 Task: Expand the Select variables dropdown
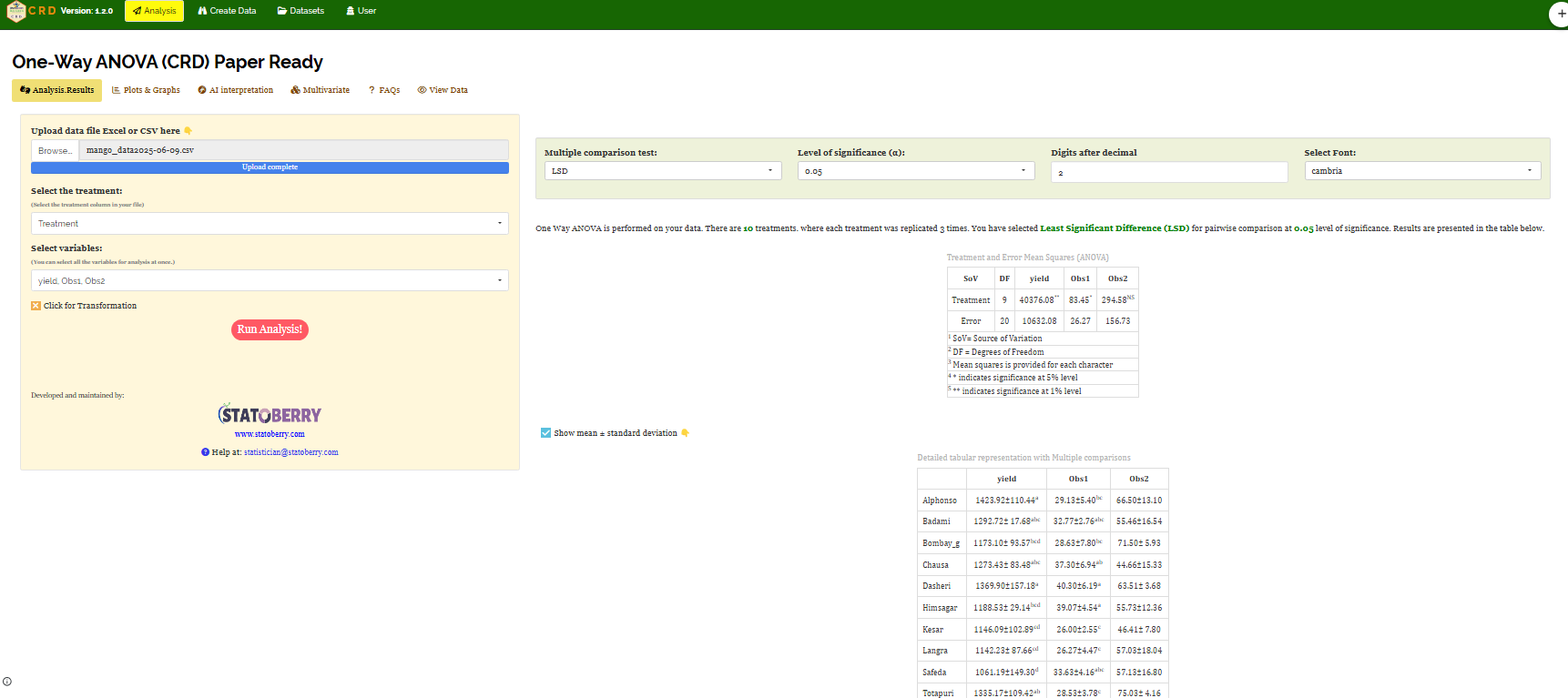pyautogui.click(x=270, y=281)
